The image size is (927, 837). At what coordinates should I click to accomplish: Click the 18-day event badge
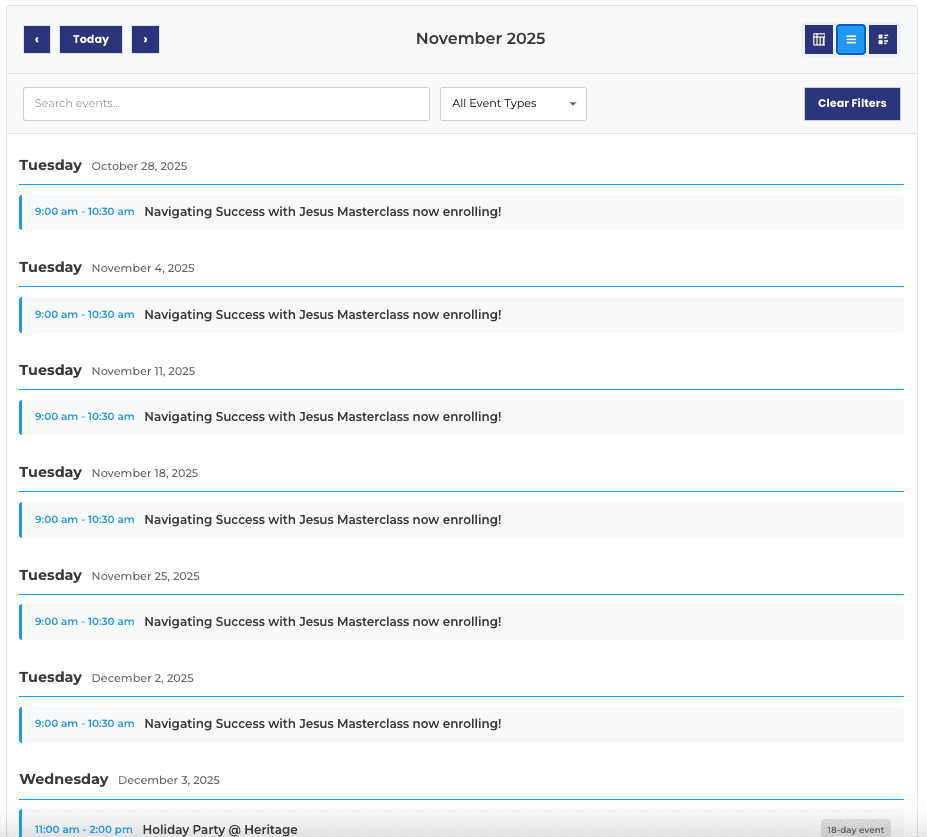click(855, 829)
